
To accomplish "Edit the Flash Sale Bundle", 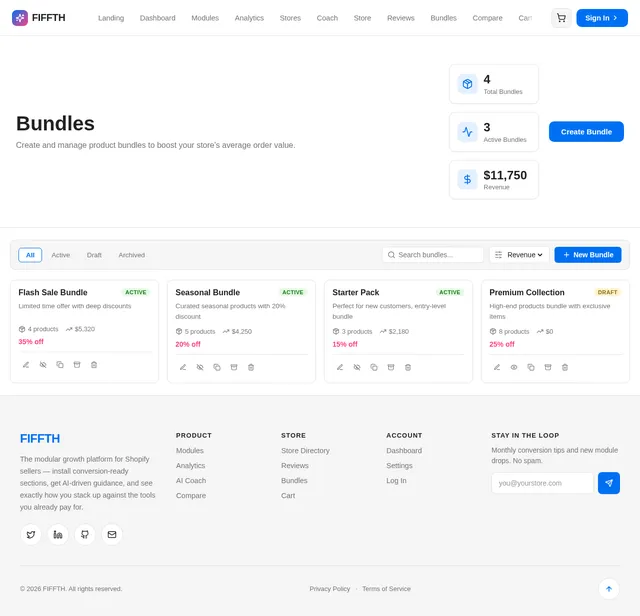I will 26,365.
